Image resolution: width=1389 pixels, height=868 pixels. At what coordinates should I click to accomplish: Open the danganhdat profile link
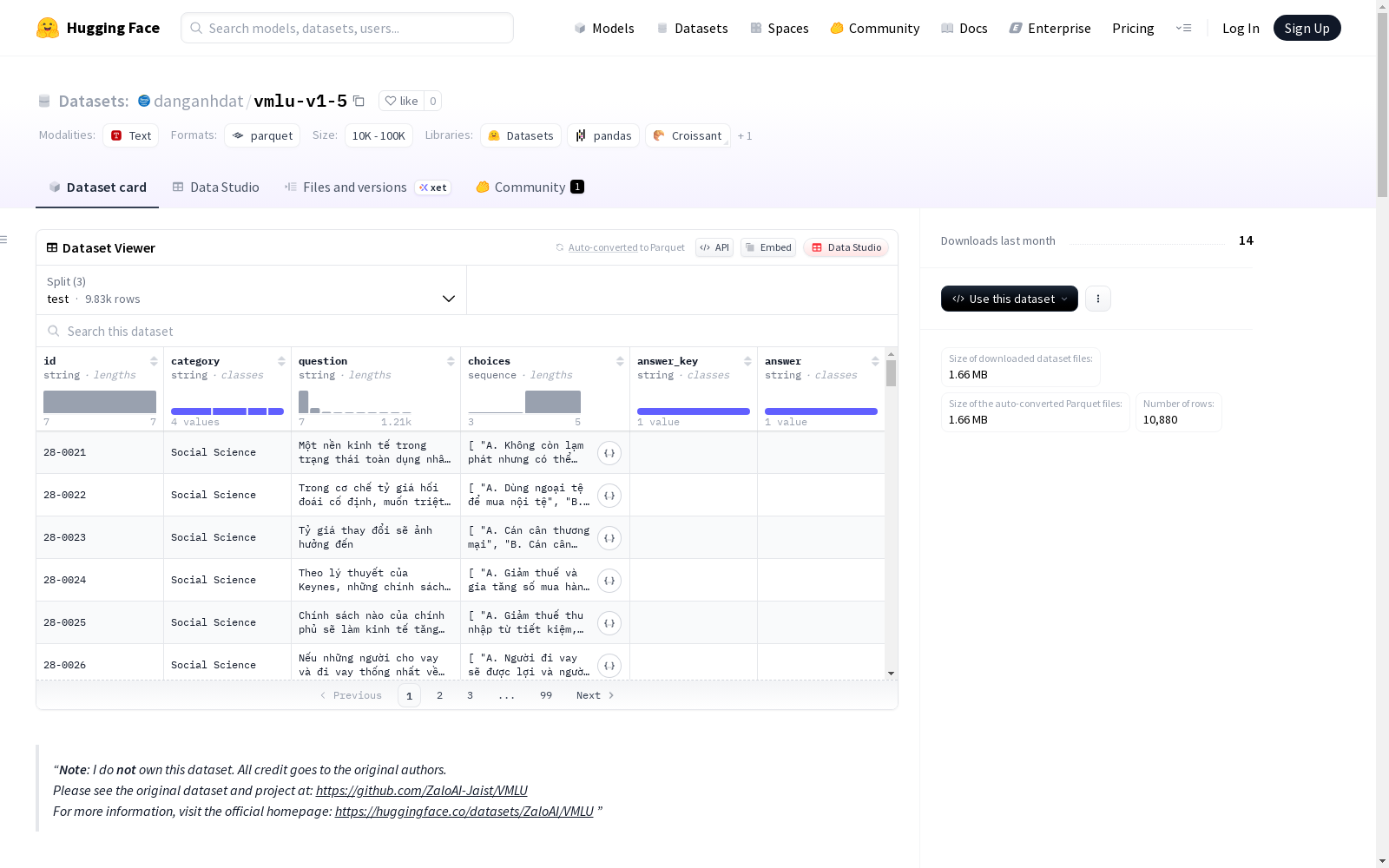pyautogui.click(x=199, y=101)
